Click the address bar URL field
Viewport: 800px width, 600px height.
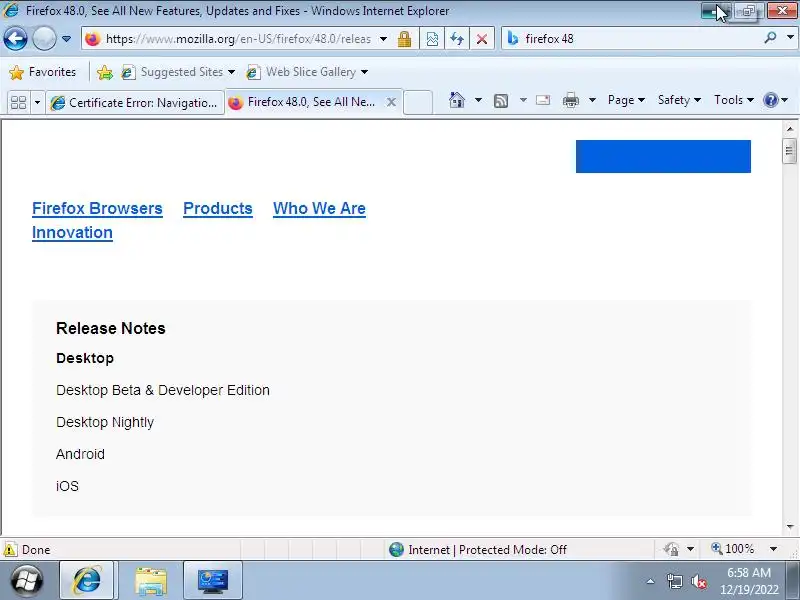238,39
